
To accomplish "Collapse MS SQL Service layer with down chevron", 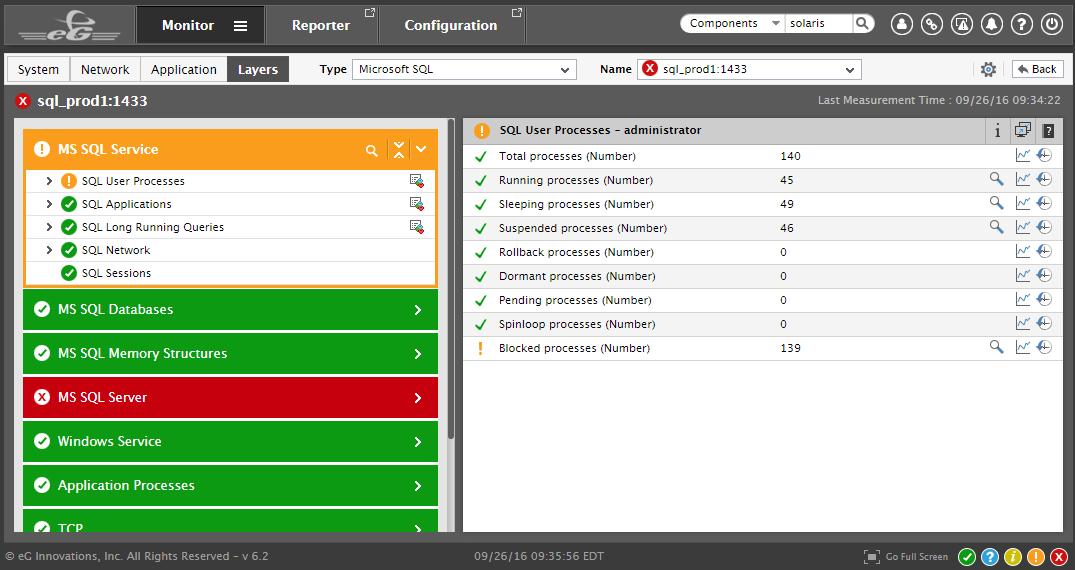I will [x=422, y=150].
